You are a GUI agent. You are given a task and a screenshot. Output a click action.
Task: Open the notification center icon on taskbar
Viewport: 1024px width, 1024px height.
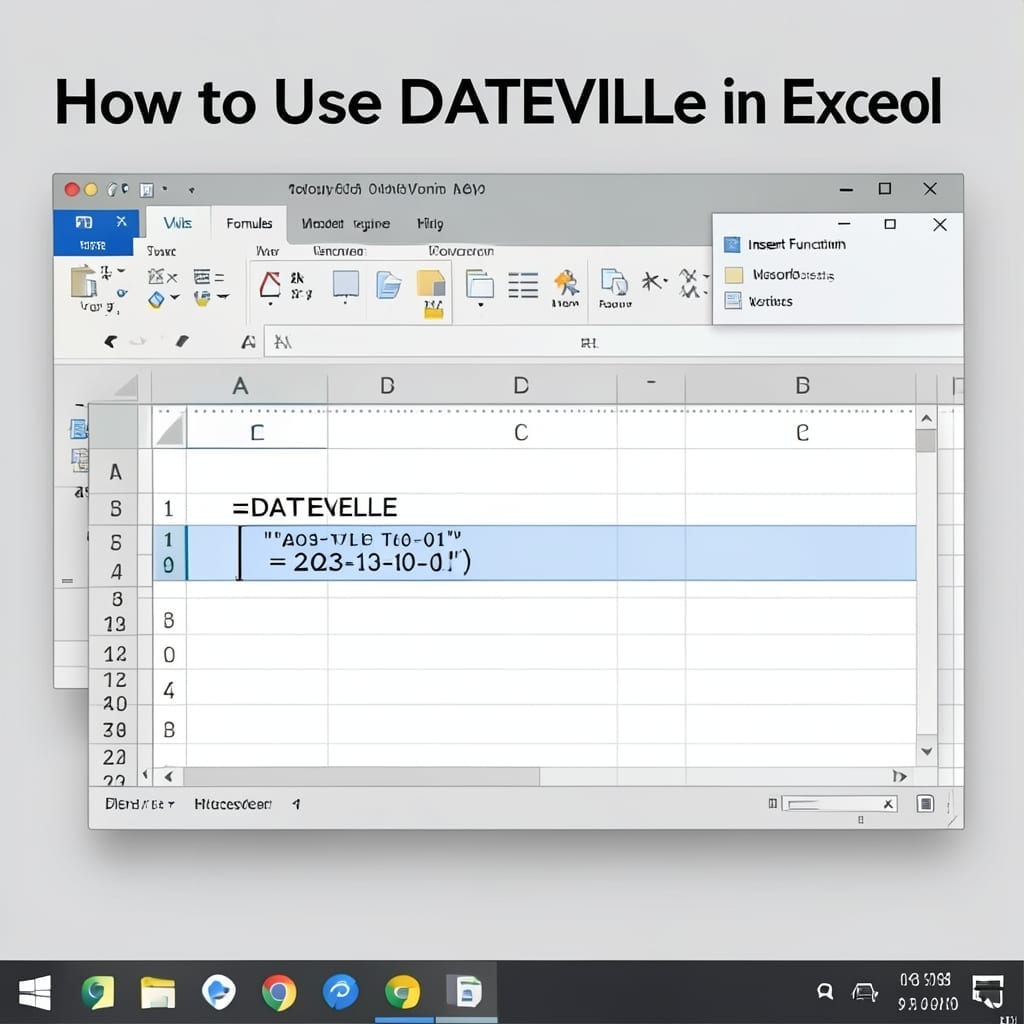pyautogui.click(x=988, y=992)
